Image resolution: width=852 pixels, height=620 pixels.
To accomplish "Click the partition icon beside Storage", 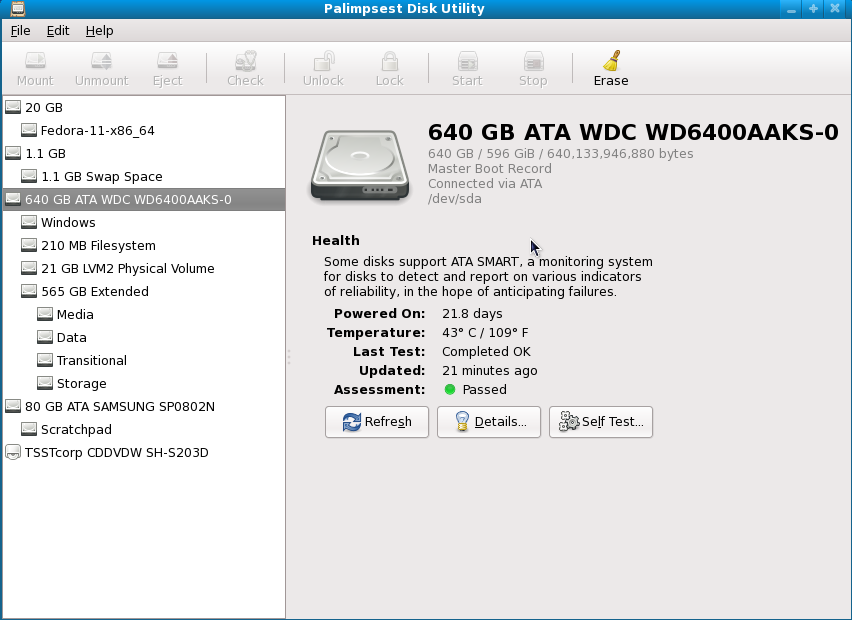I will tap(45, 383).
